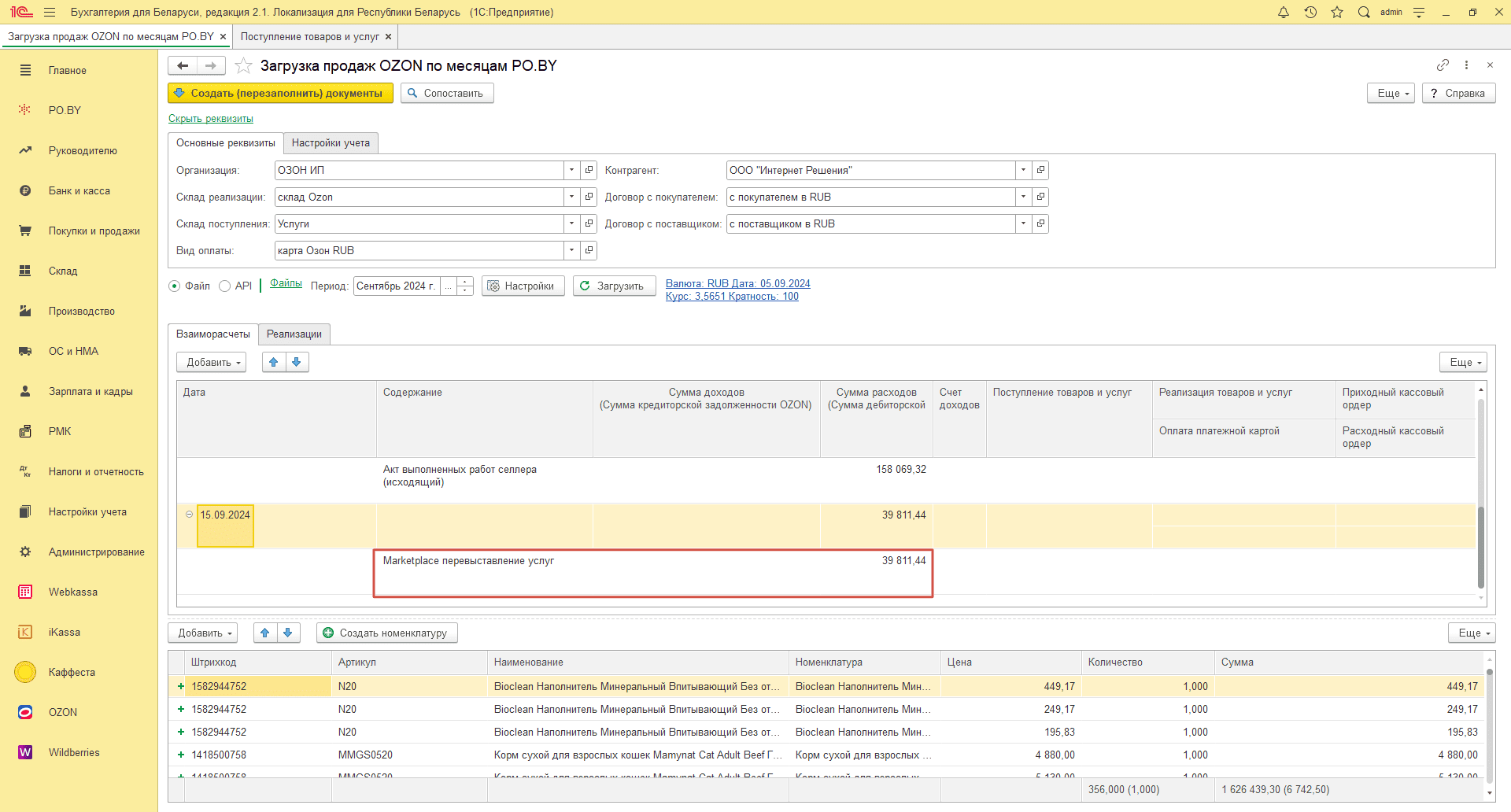Image resolution: width=1511 pixels, height=812 pixels.
Task: Move row down in goods table
Action: pos(288,633)
